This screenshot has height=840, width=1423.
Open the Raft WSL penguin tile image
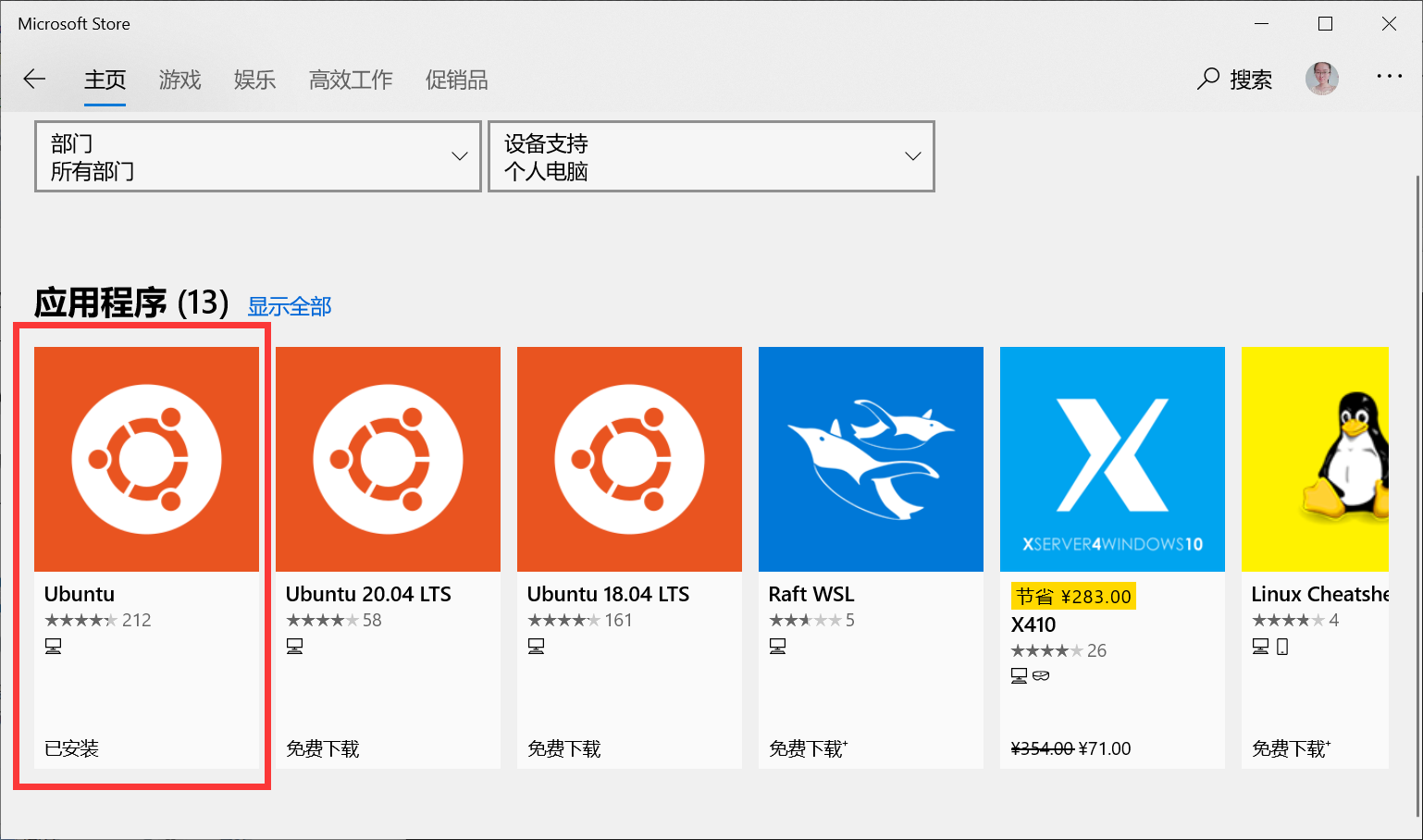(871, 459)
